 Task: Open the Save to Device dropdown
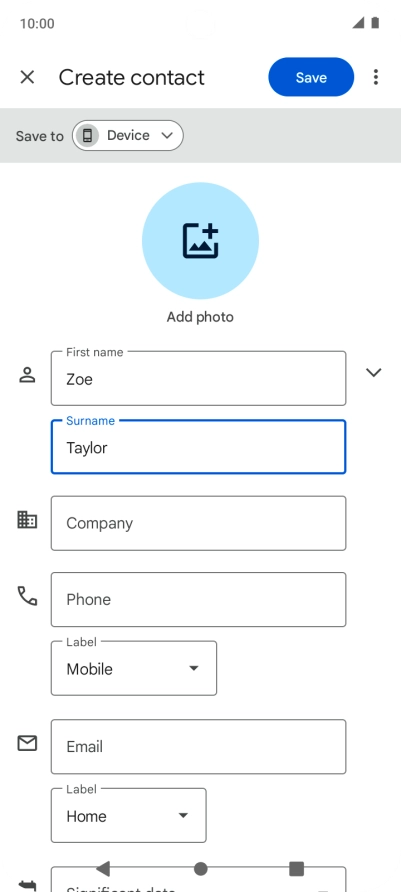coord(128,135)
